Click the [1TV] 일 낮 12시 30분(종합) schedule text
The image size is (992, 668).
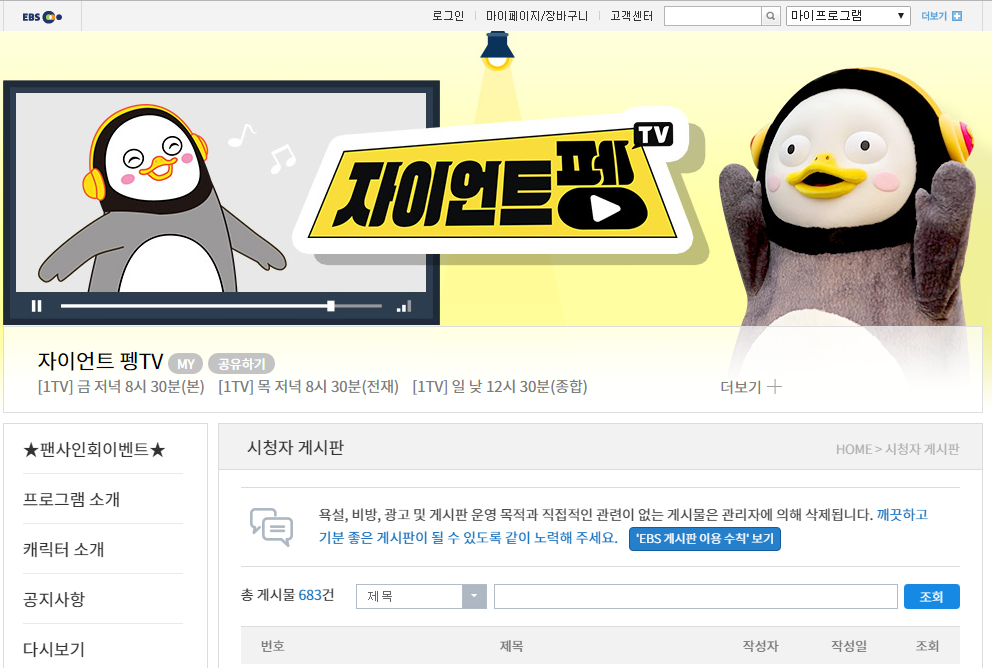click(x=500, y=387)
